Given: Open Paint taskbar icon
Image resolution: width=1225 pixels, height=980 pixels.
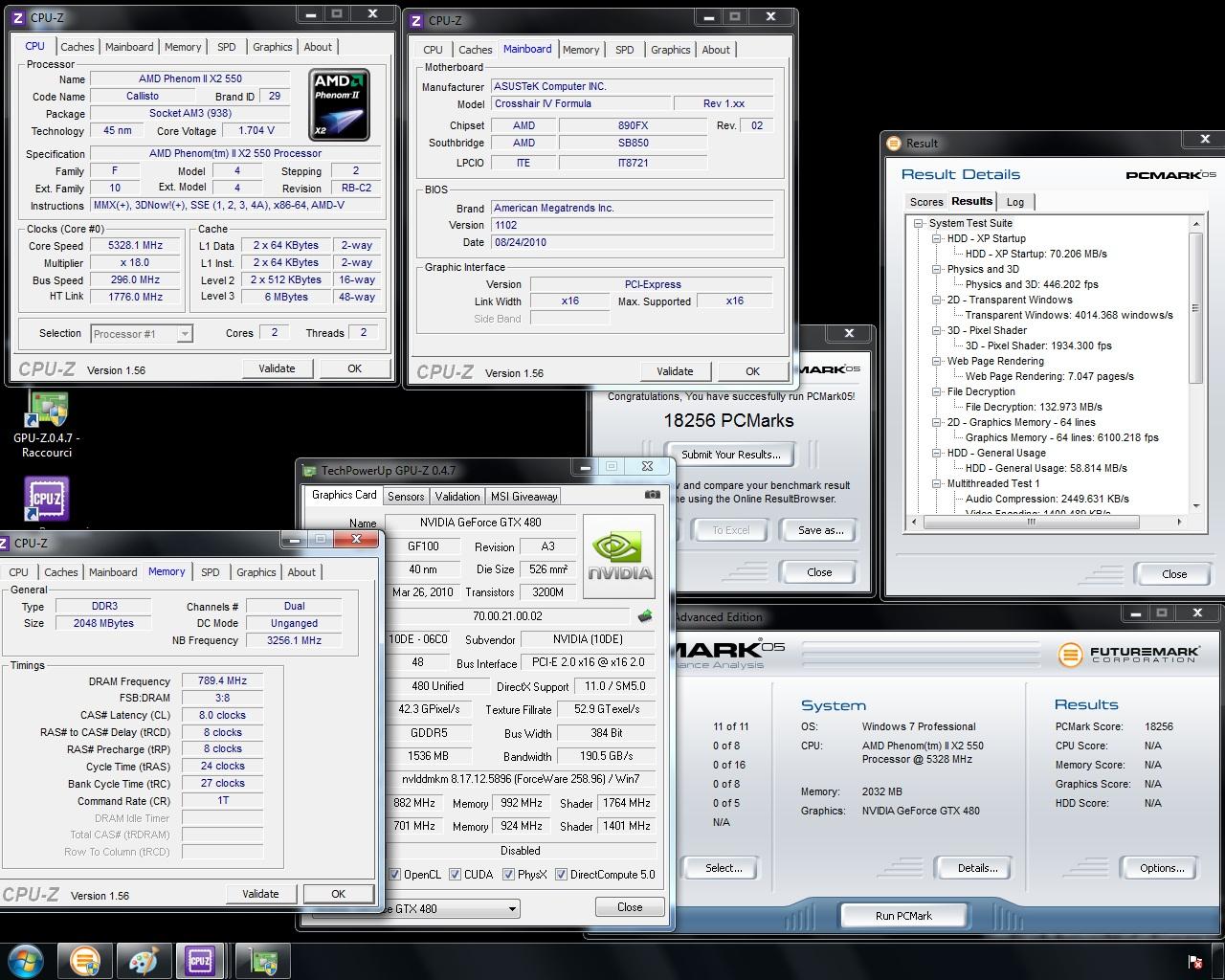Looking at the screenshot, I should (143, 961).
